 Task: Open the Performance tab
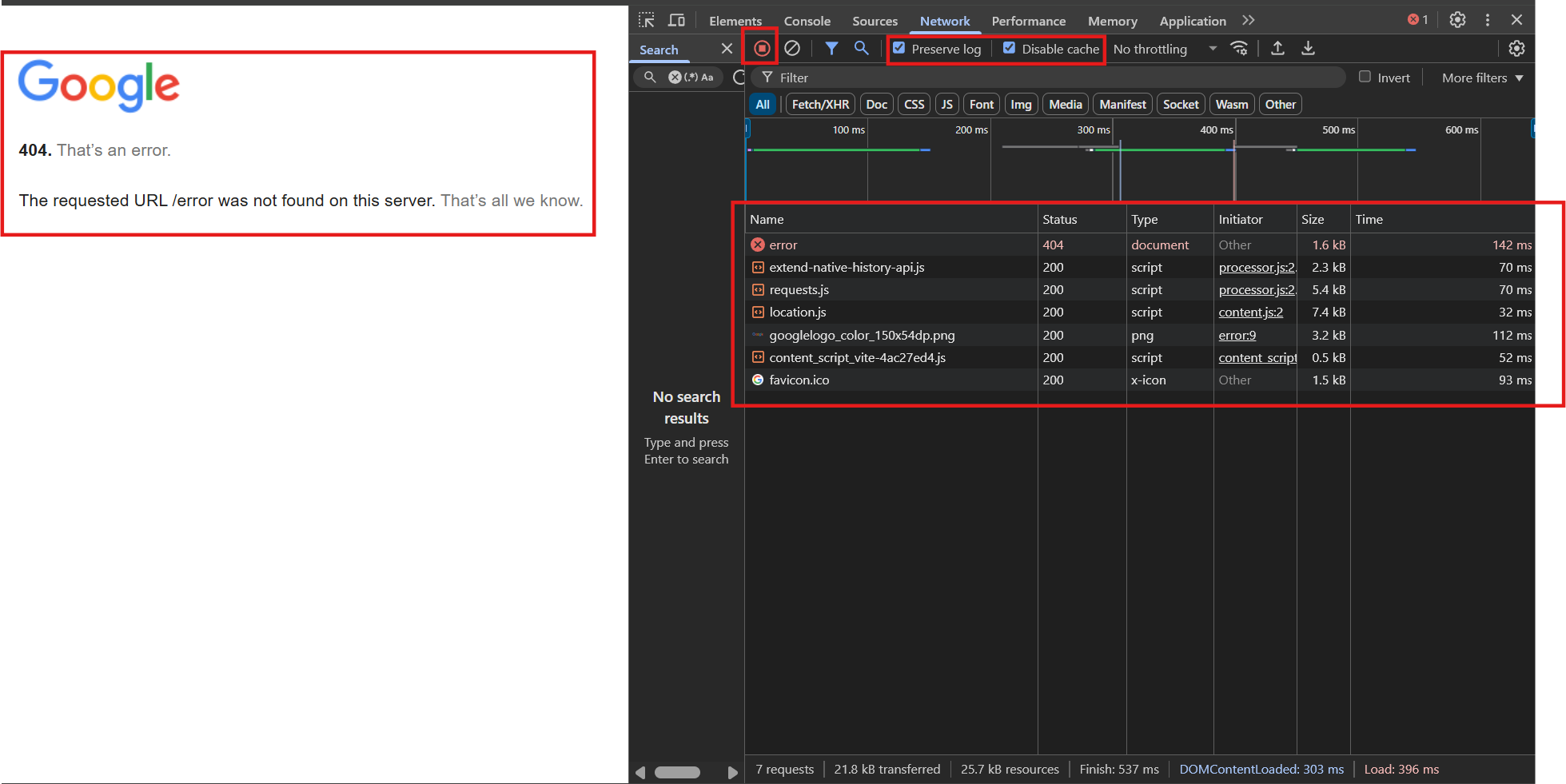pos(1028,21)
